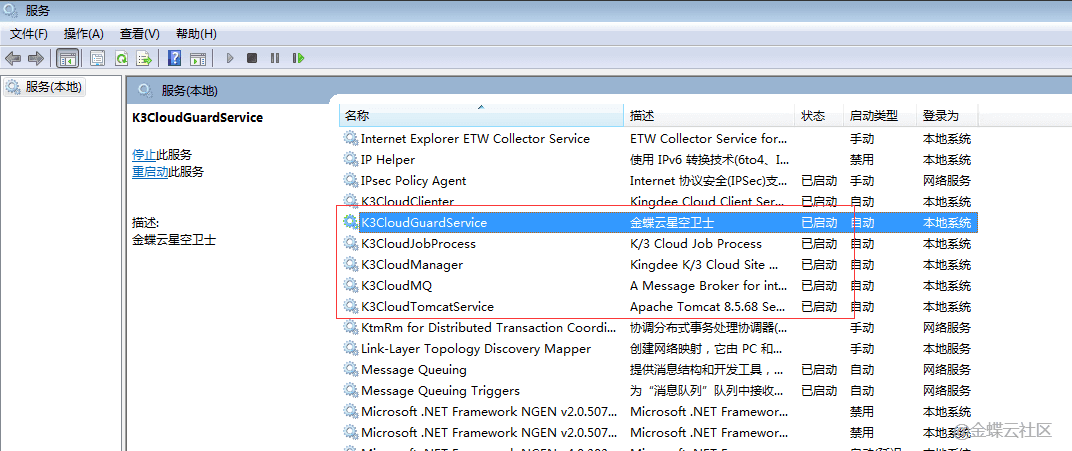Image resolution: width=1072 pixels, height=451 pixels.
Task: Open the 帮助(H) menu
Action: tap(196, 33)
